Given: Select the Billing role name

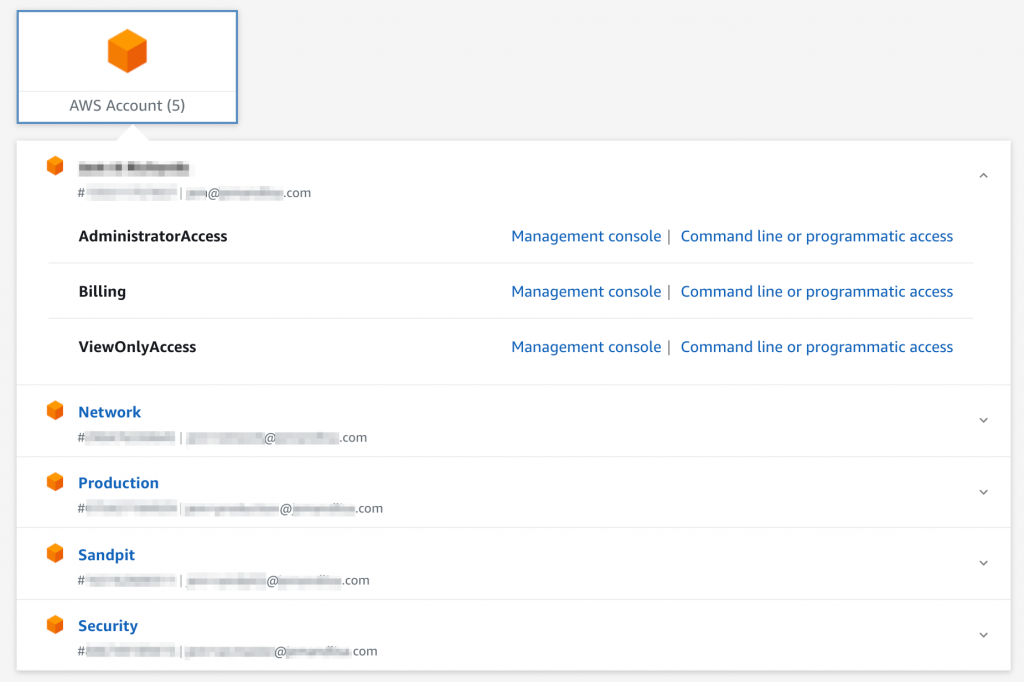Looking at the screenshot, I should [x=102, y=292].
